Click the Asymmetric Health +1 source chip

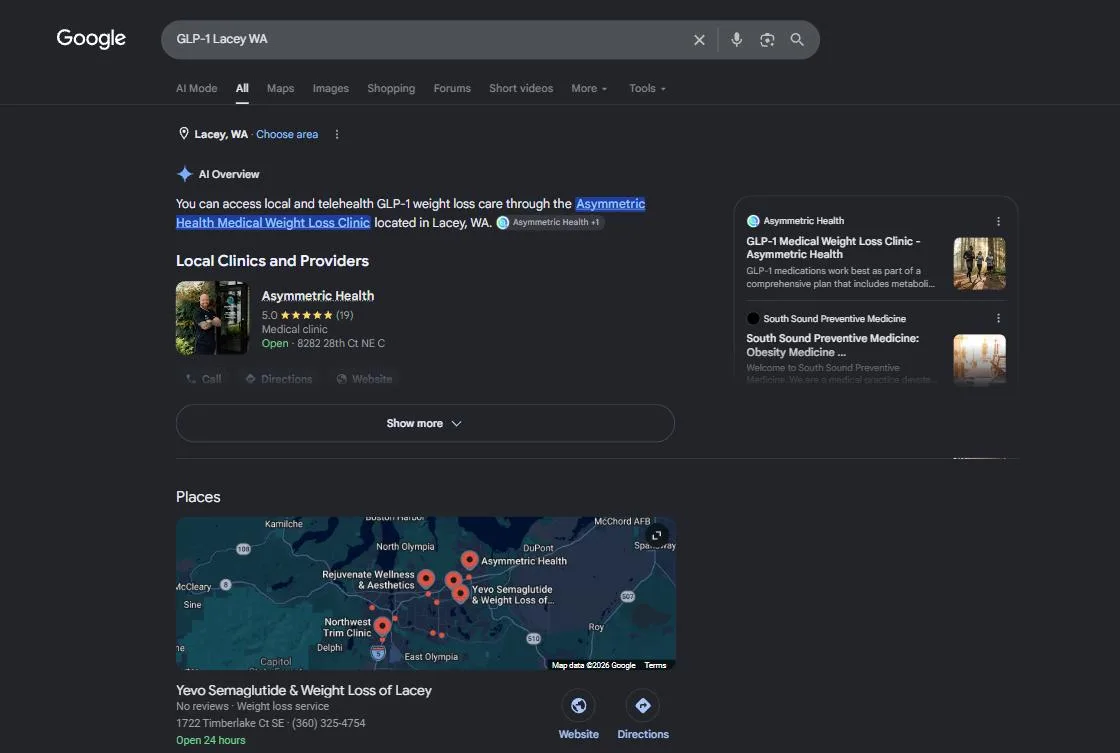pyautogui.click(x=550, y=223)
